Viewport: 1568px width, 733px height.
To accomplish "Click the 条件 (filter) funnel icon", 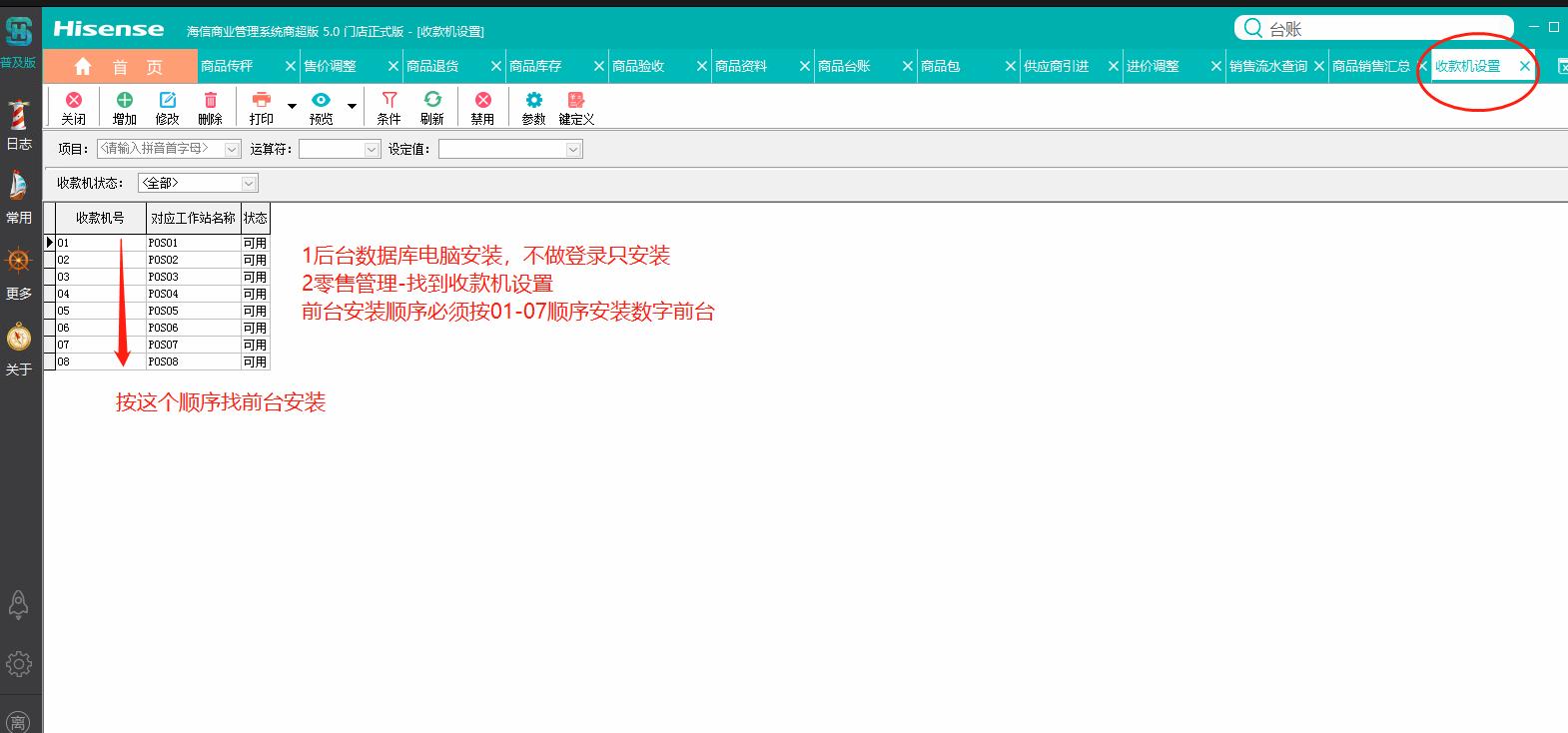I will 390,100.
